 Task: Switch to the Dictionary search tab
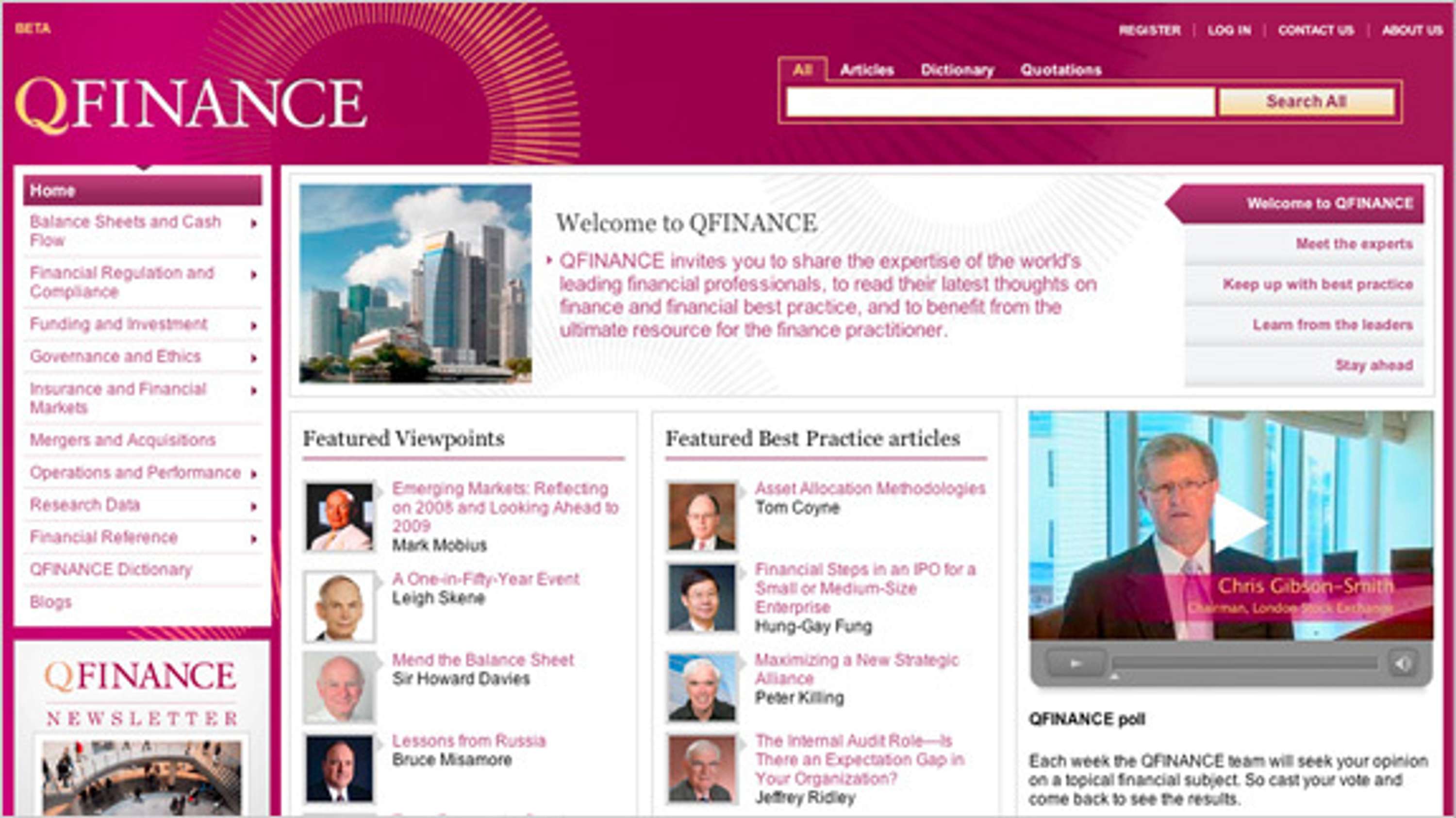pyautogui.click(x=957, y=70)
